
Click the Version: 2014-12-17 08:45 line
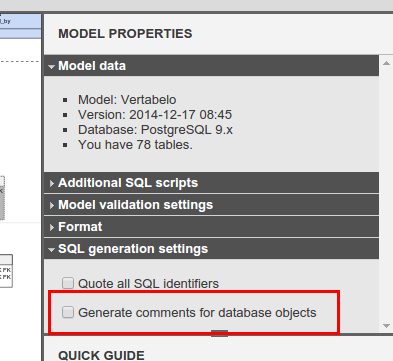(x=155, y=115)
